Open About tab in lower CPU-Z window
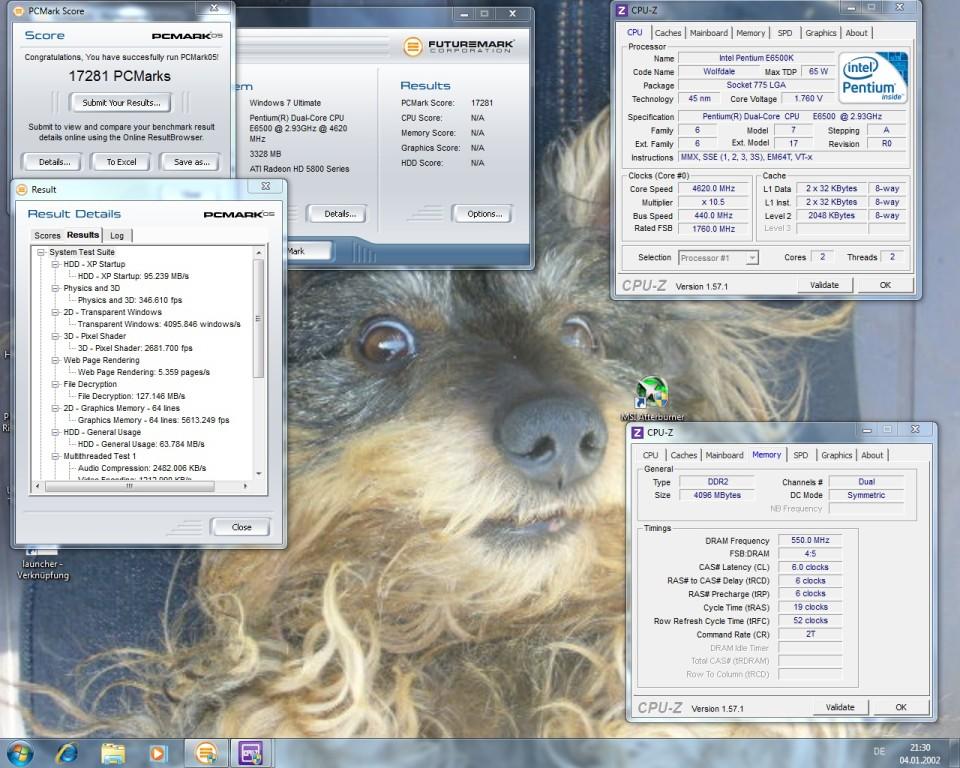960x768 pixels. [x=872, y=455]
